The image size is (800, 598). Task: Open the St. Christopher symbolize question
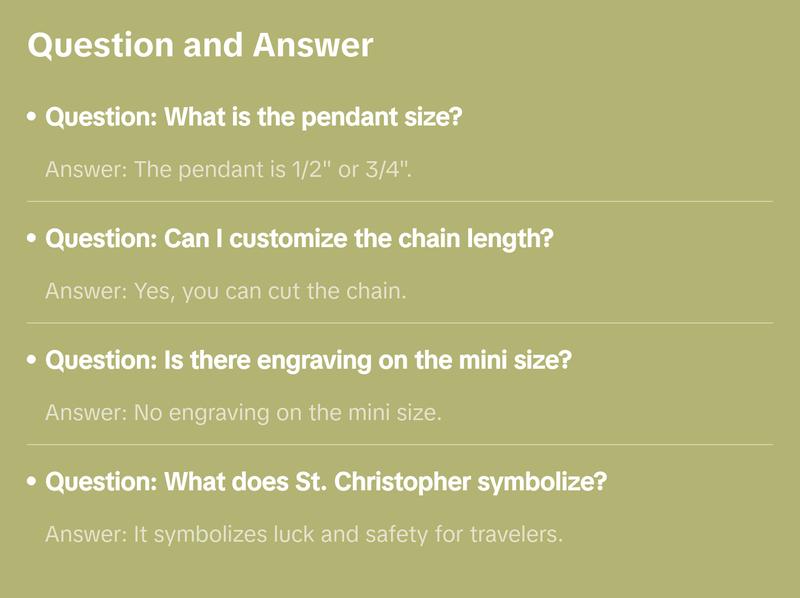click(x=326, y=482)
